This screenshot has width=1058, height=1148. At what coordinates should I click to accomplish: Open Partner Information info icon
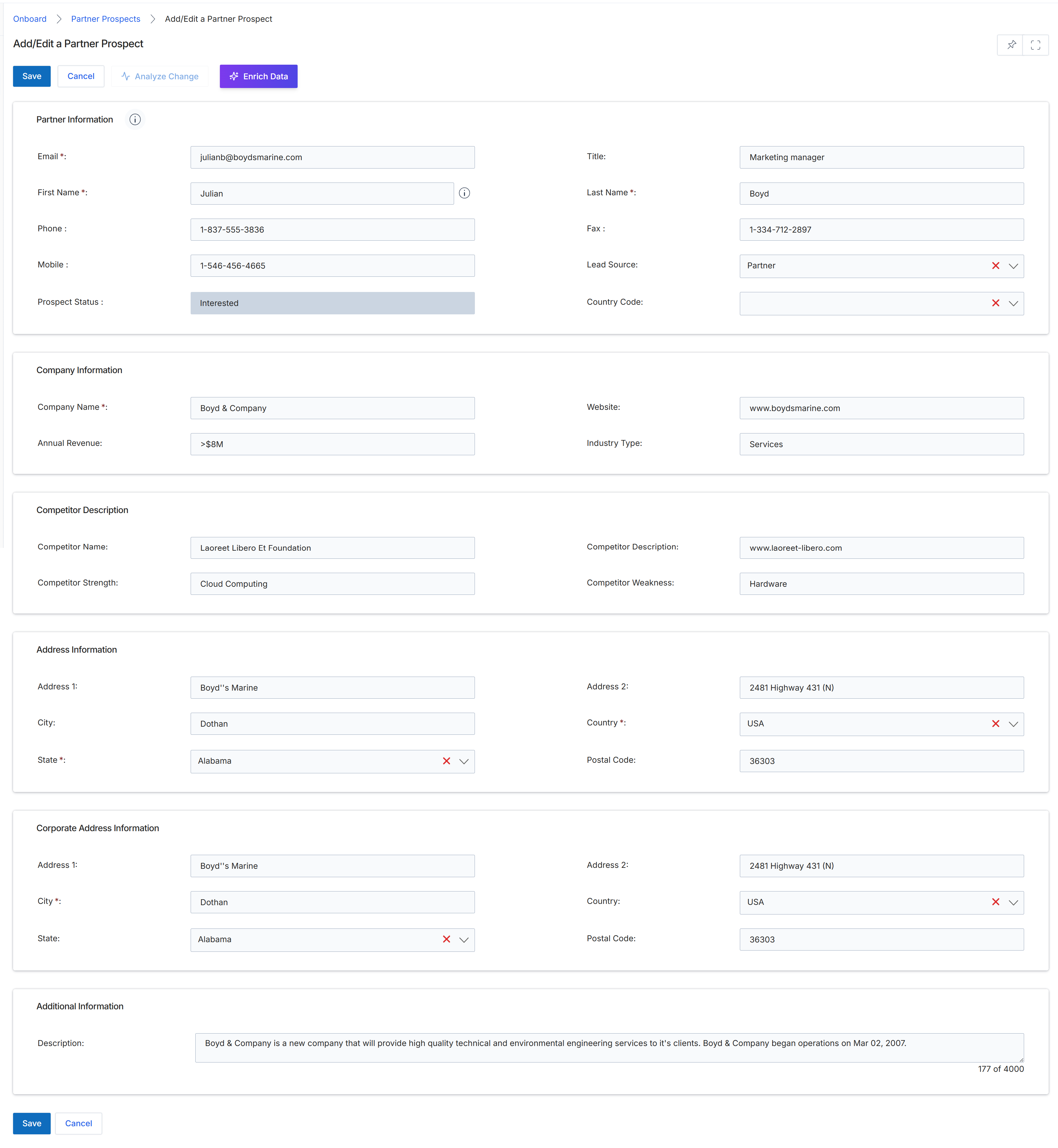pos(135,120)
